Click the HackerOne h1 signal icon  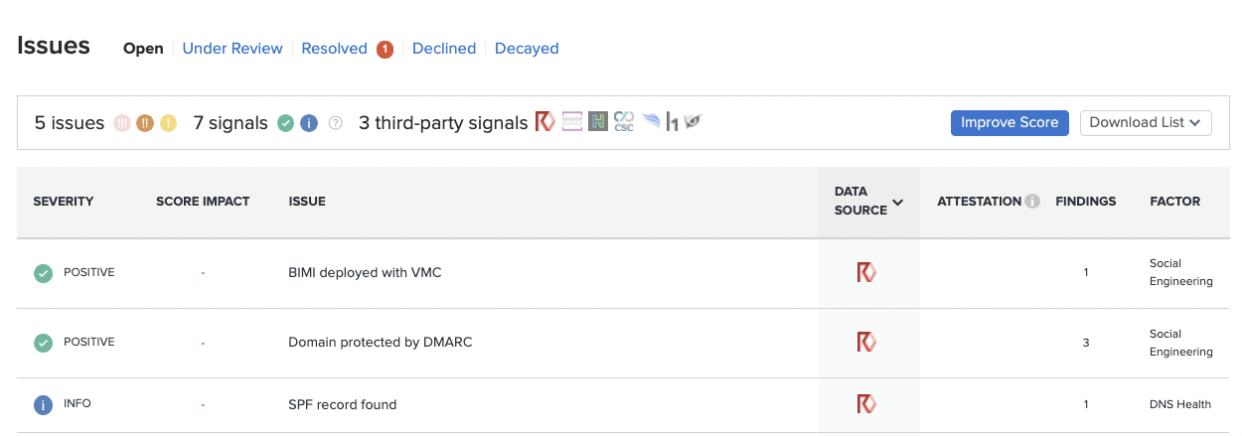point(672,123)
